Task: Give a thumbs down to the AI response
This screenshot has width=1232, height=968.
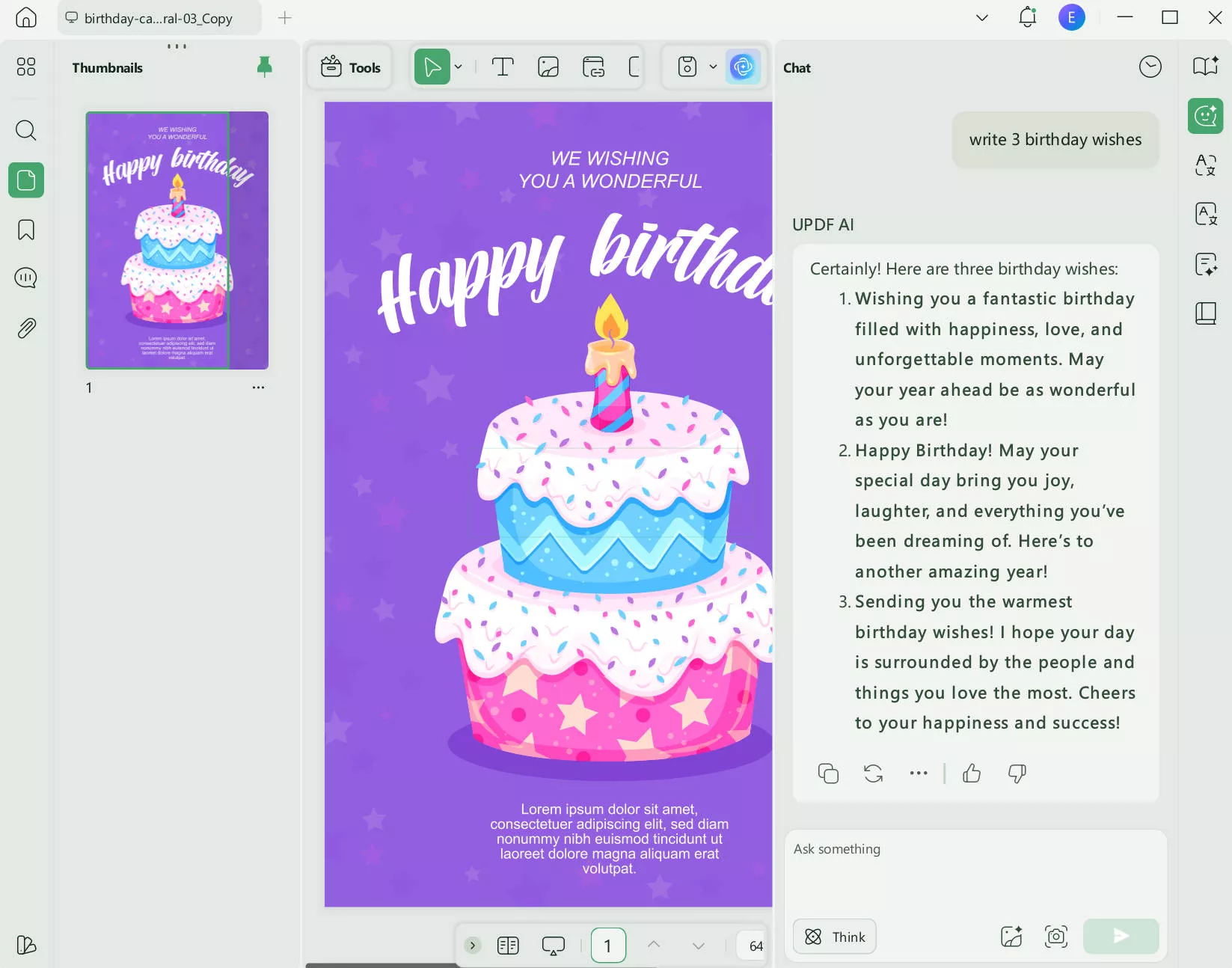Action: click(1016, 774)
